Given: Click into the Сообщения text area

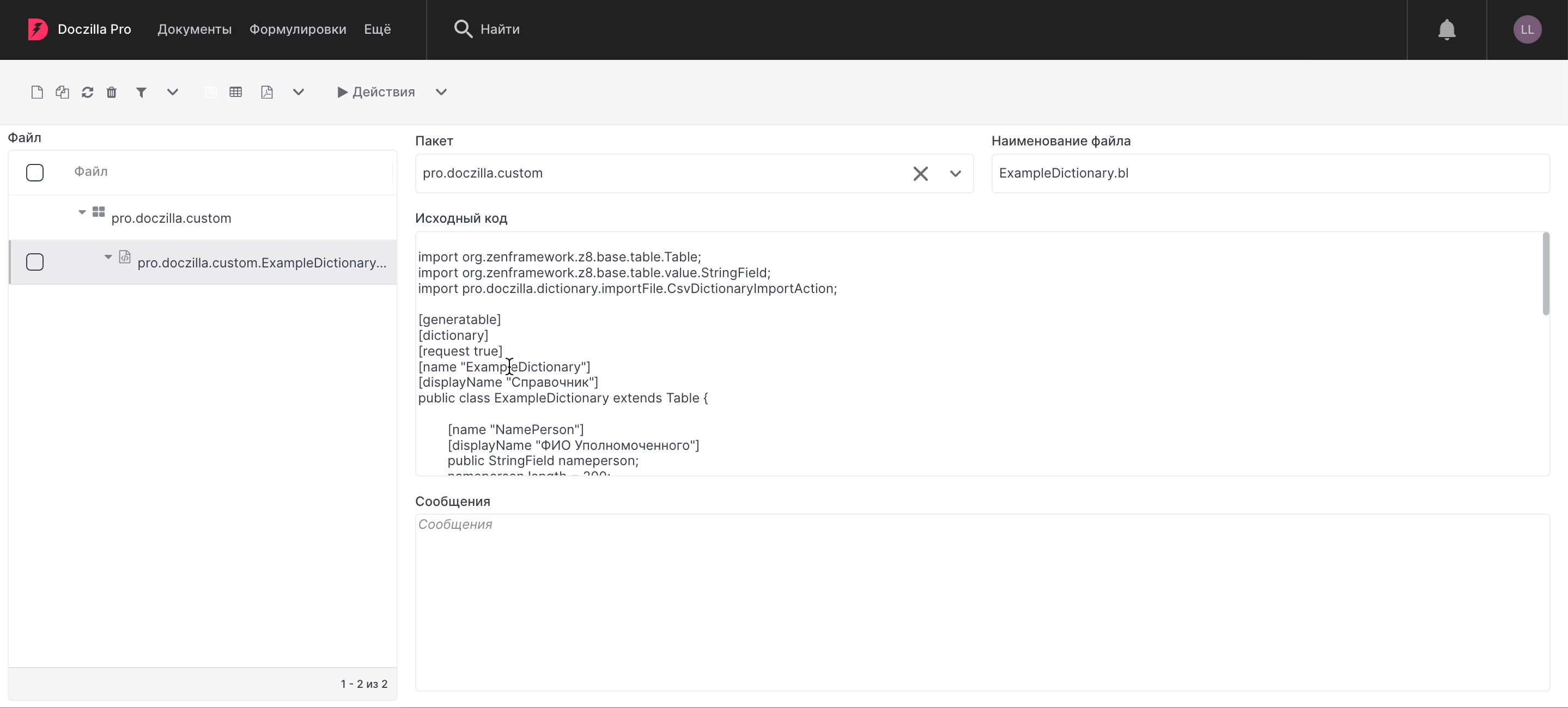Looking at the screenshot, I should [982, 602].
